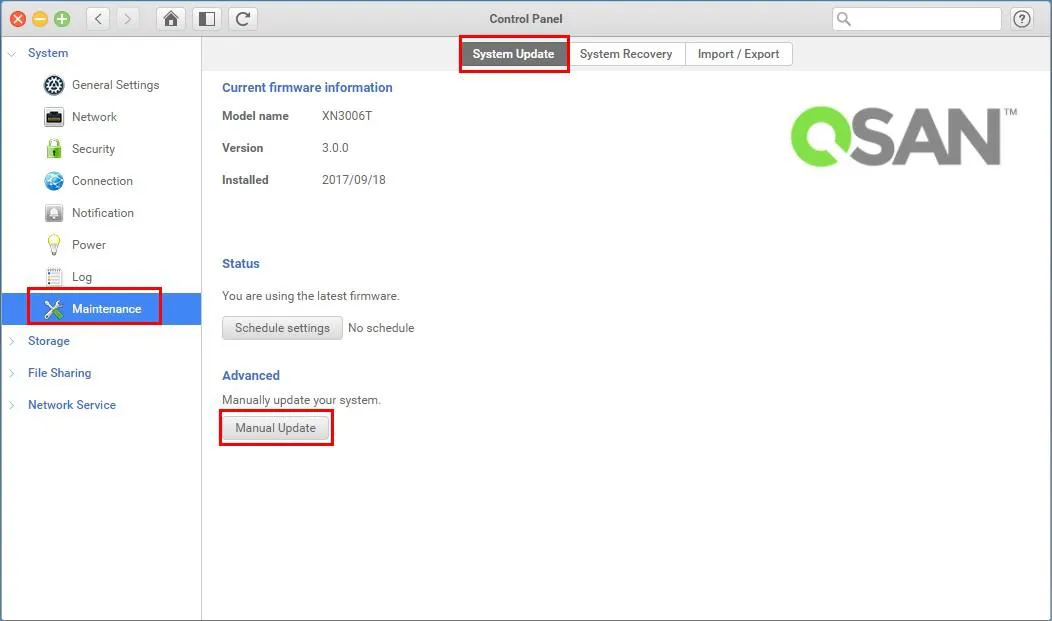Click the Network Service category label
The width and height of the screenshot is (1052, 621).
72,405
